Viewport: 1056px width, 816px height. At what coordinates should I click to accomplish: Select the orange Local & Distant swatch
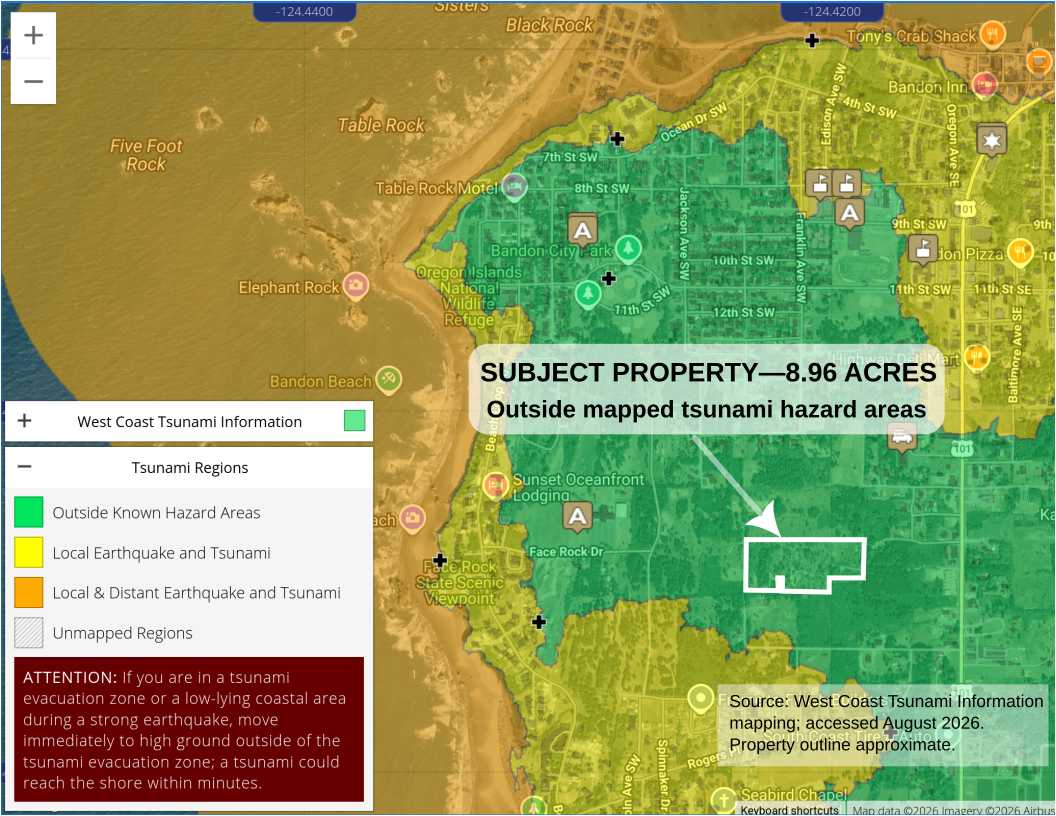click(x=28, y=592)
